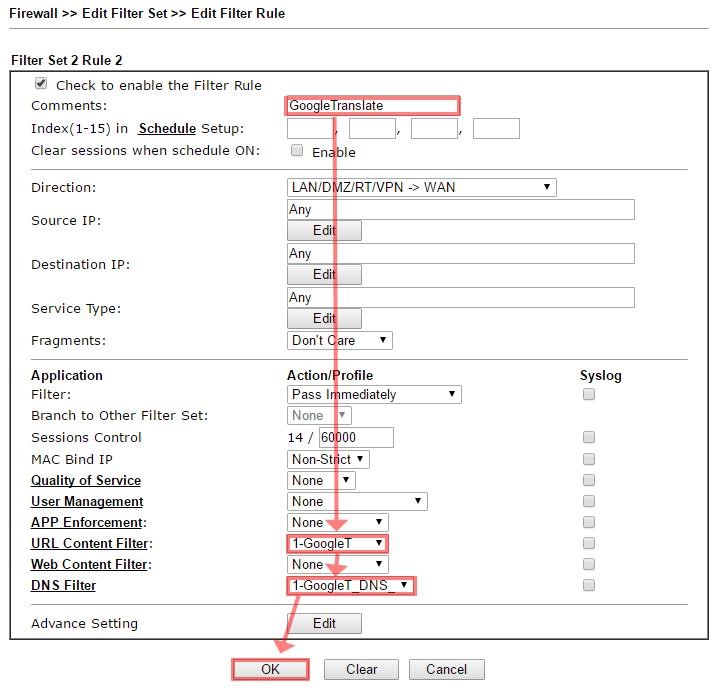
Task: Click Edit for Advance Setting
Action: (324, 623)
